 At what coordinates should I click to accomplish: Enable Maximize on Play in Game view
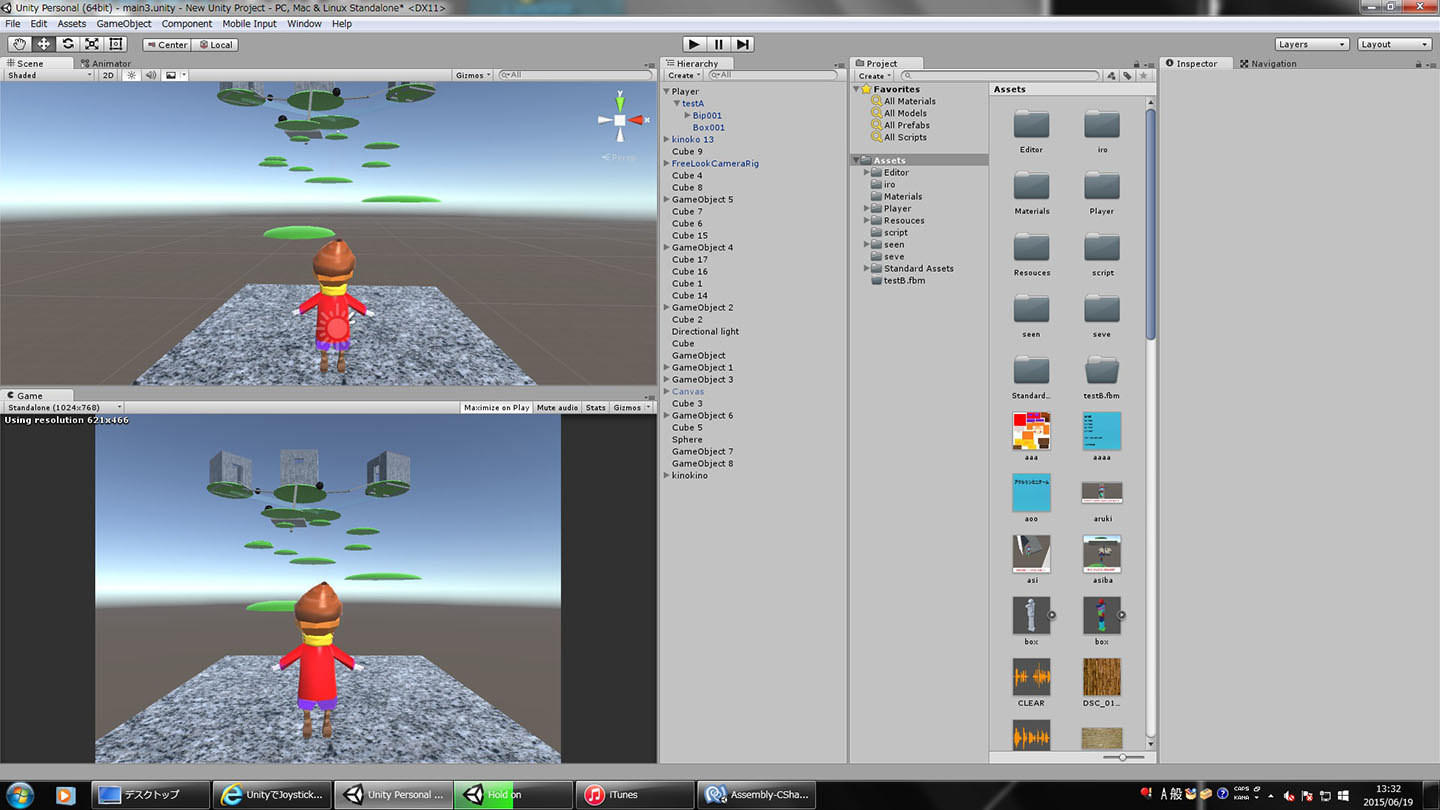click(x=496, y=407)
